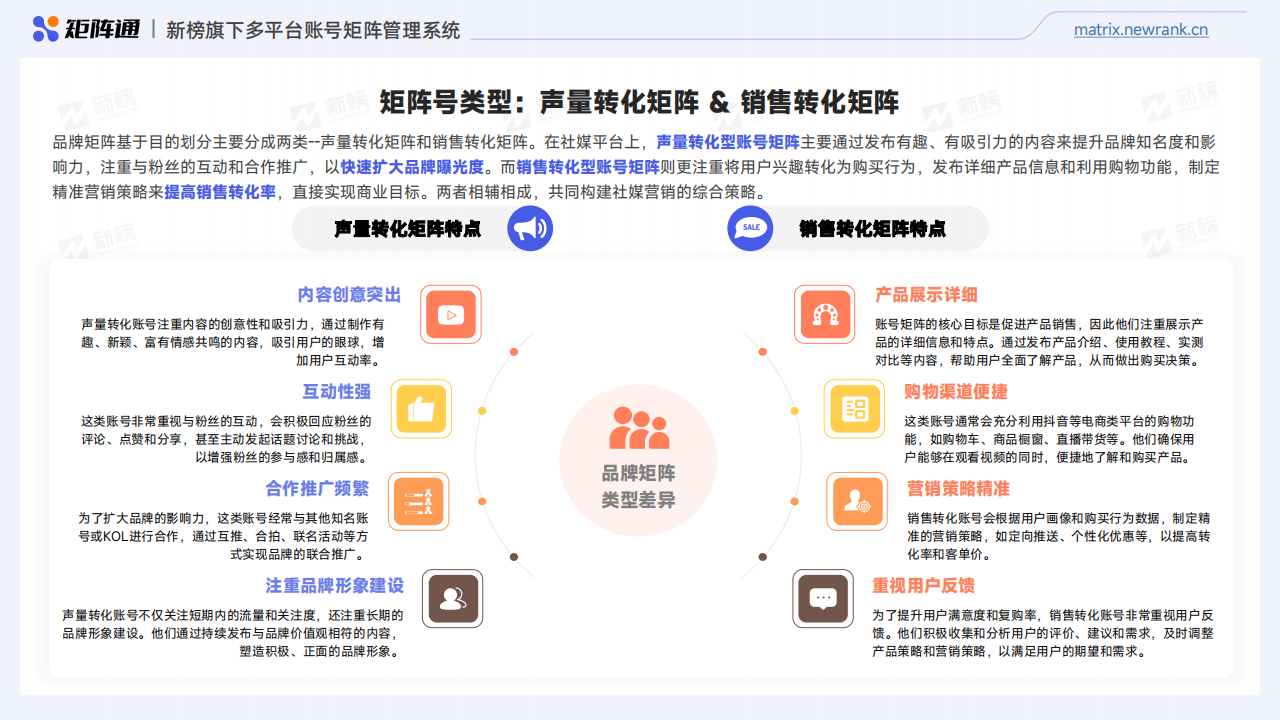Click the heading 注重品牌形象建设
Viewport: 1280px width, 720px height.
coord(335,585)
